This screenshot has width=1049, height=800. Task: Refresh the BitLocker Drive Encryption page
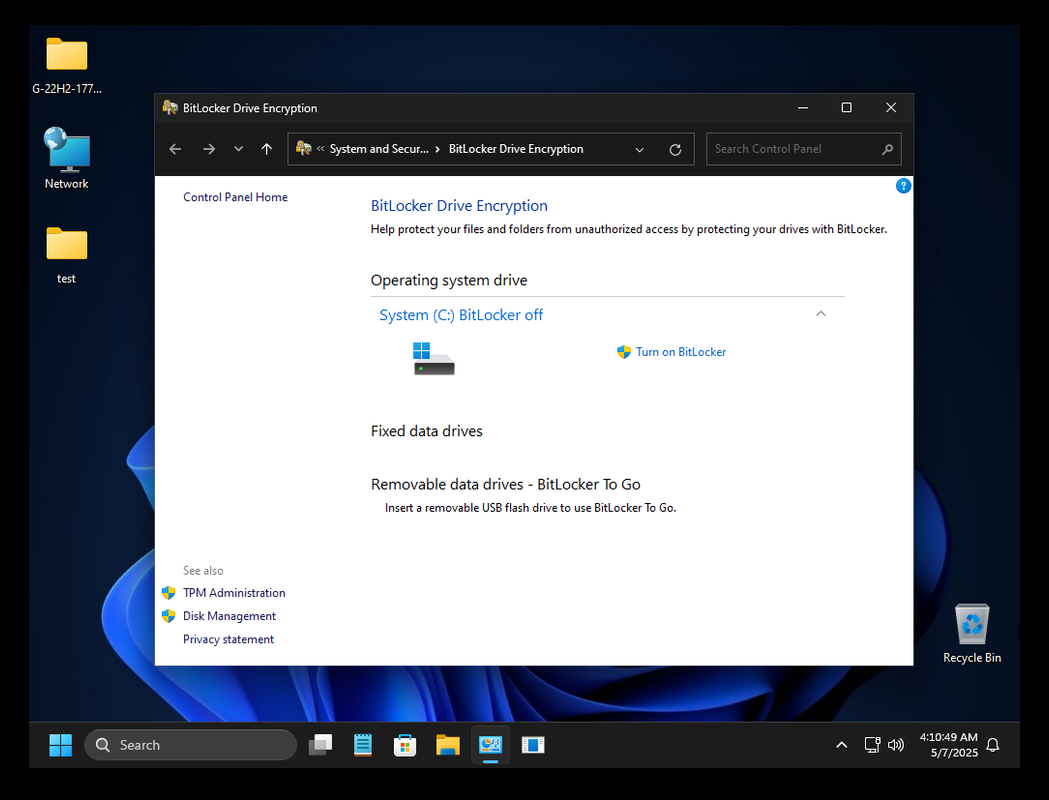coord(675,149)
